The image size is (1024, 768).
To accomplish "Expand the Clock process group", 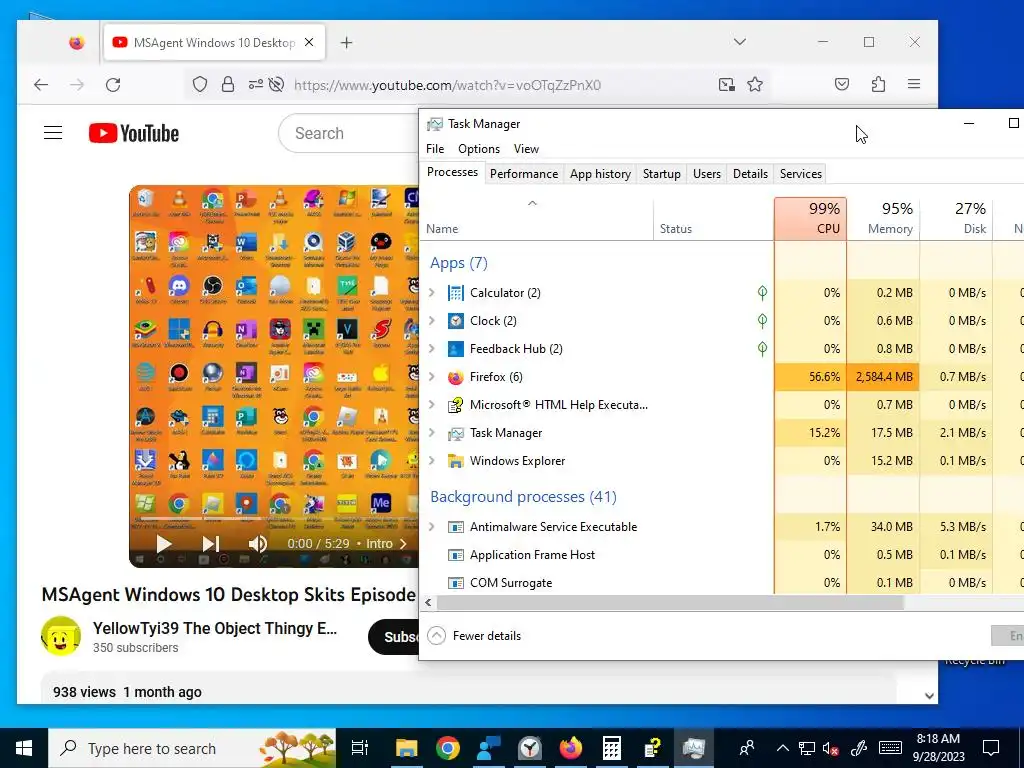I will [x=432, y=321].
